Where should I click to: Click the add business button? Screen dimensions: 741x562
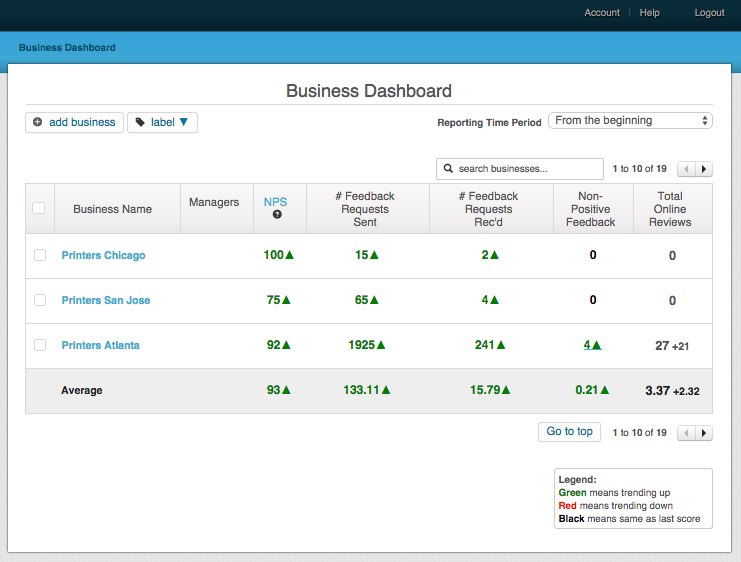tap(75, 122)
